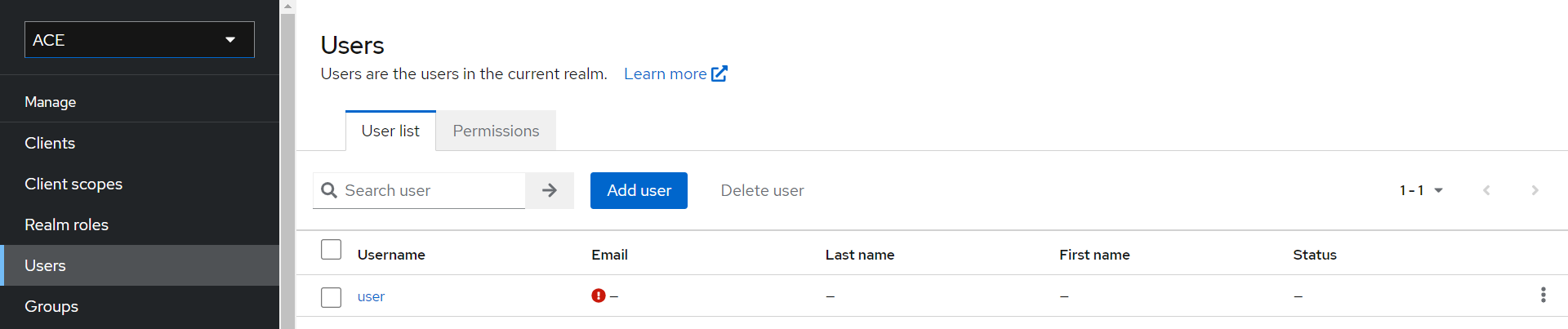Click the magnifying glass search icon

(329, 190)
